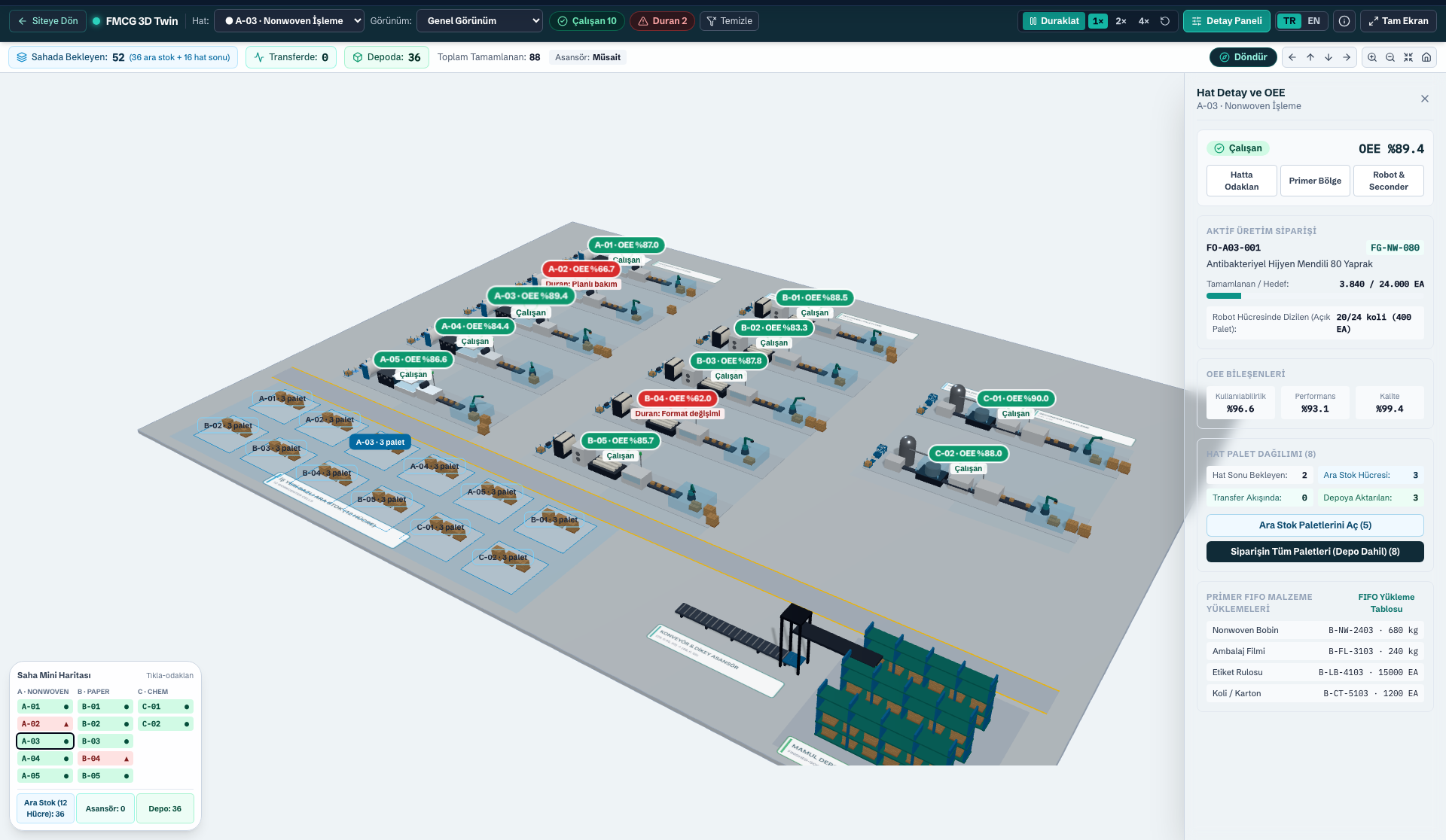This screenshot has width=1446, height=840.
Task: Click the A-03 · 3 palet label
Action: pyautogui.click(x=380, y=443)
